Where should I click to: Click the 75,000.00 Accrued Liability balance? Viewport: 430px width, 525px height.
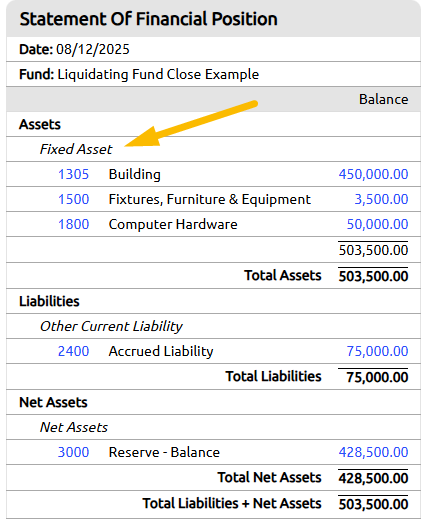(377, 351)
